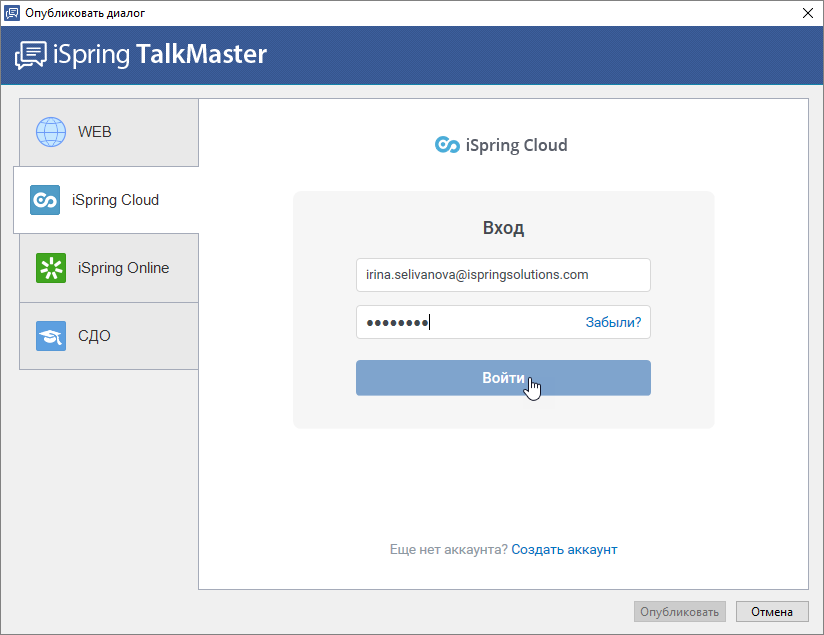Click the Забыли? password recovery link

(x=613, y=322)
